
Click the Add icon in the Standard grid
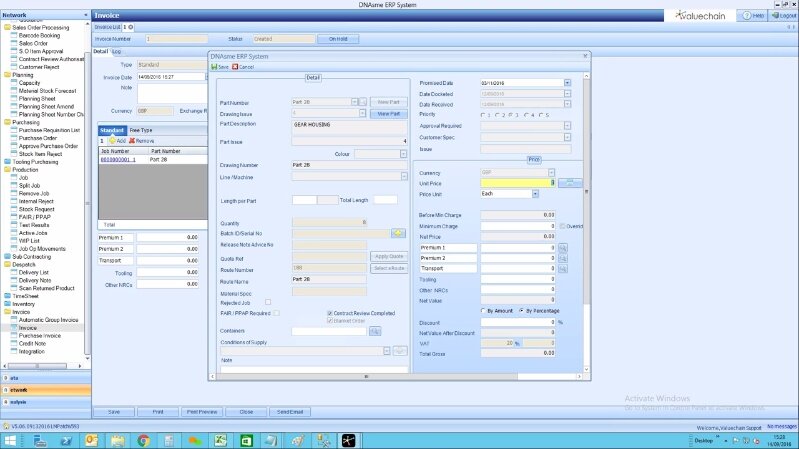(x=111, y=141)
